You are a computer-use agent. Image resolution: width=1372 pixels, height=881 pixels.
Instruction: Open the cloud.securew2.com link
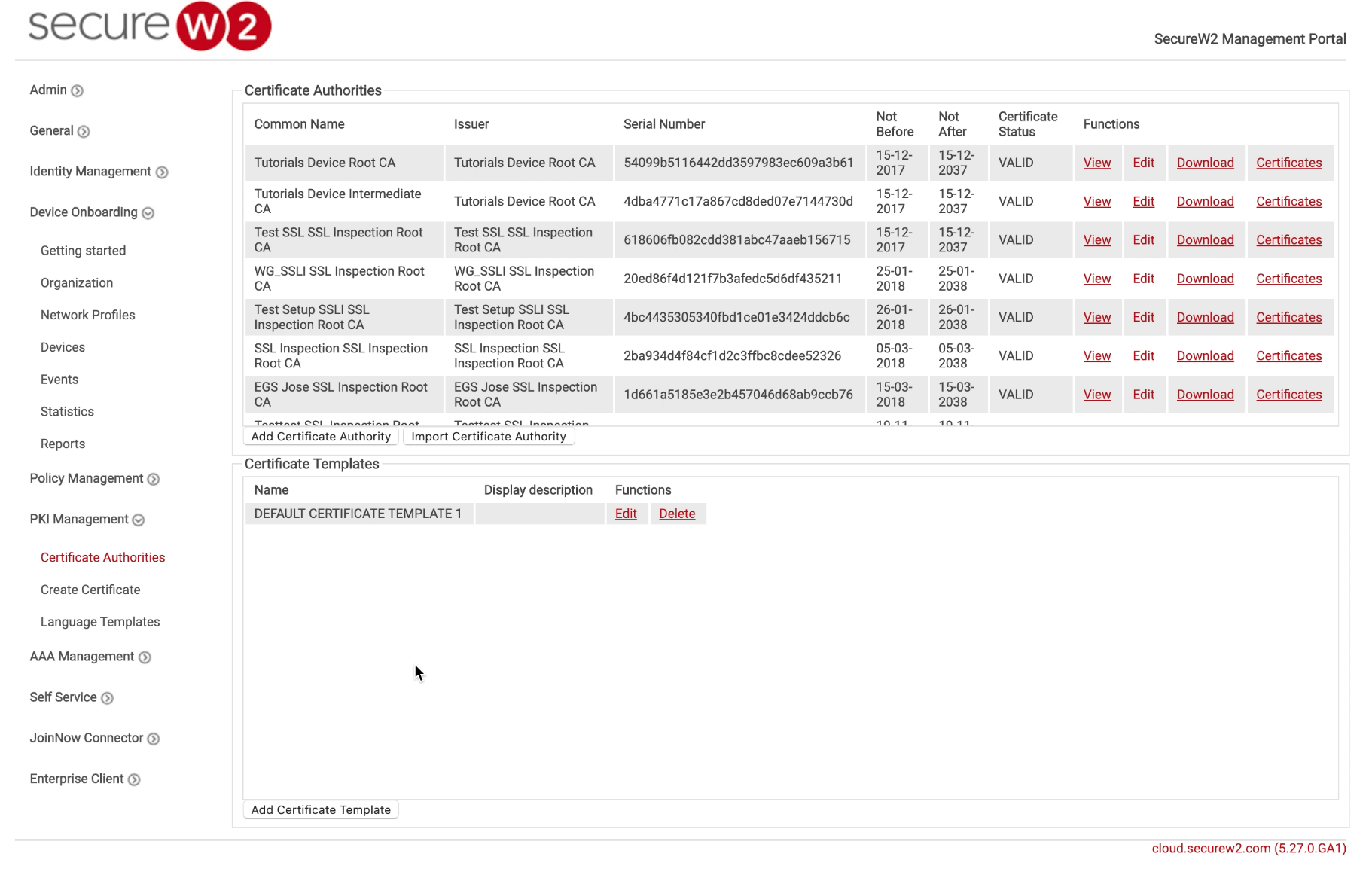tap(1249, 849)
